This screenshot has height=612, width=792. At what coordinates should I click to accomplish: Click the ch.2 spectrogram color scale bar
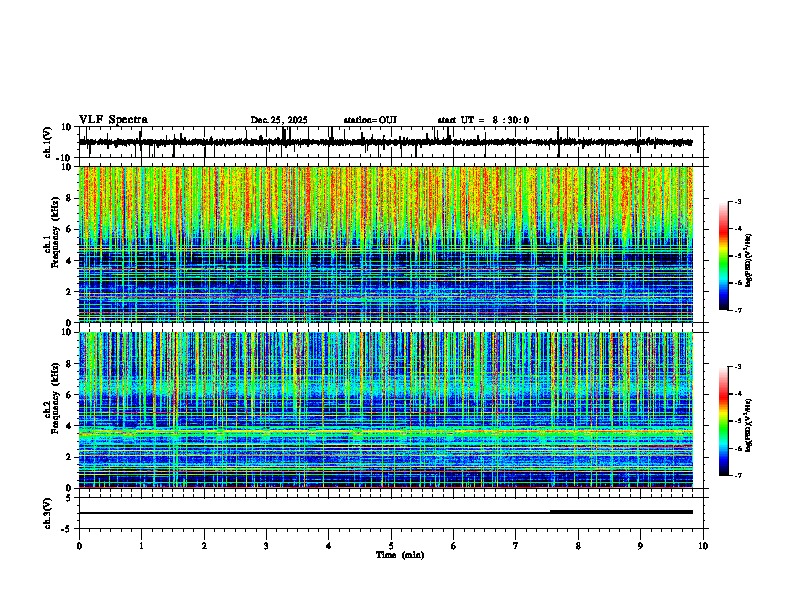coord(724,421)
